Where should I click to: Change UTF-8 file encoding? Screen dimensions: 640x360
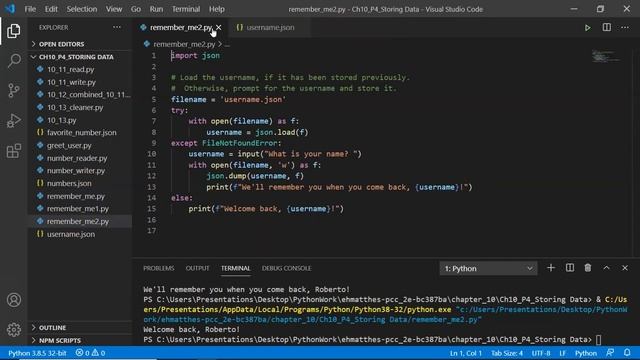[x=541, y=353]
